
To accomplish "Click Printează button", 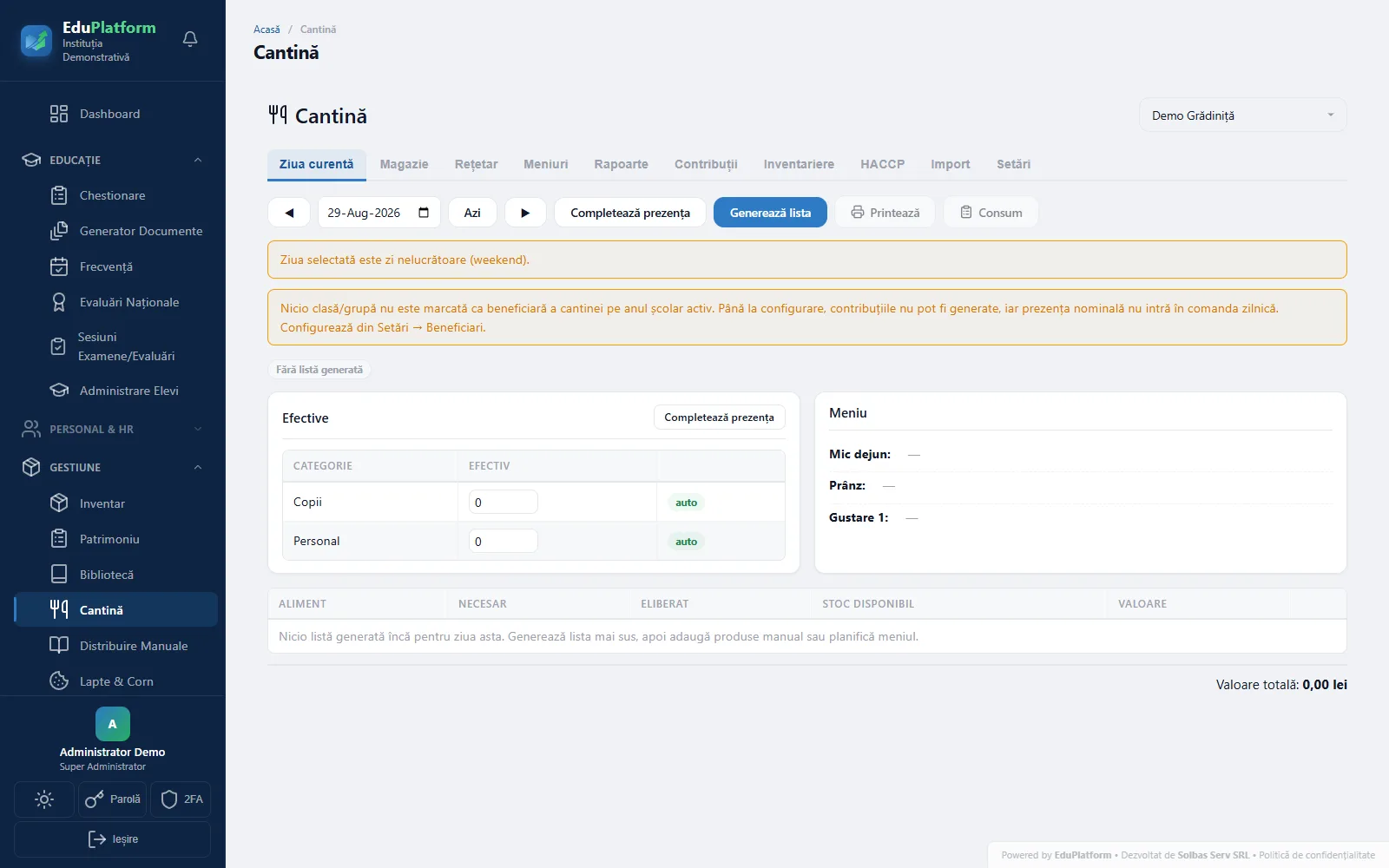I will point(885,213).
